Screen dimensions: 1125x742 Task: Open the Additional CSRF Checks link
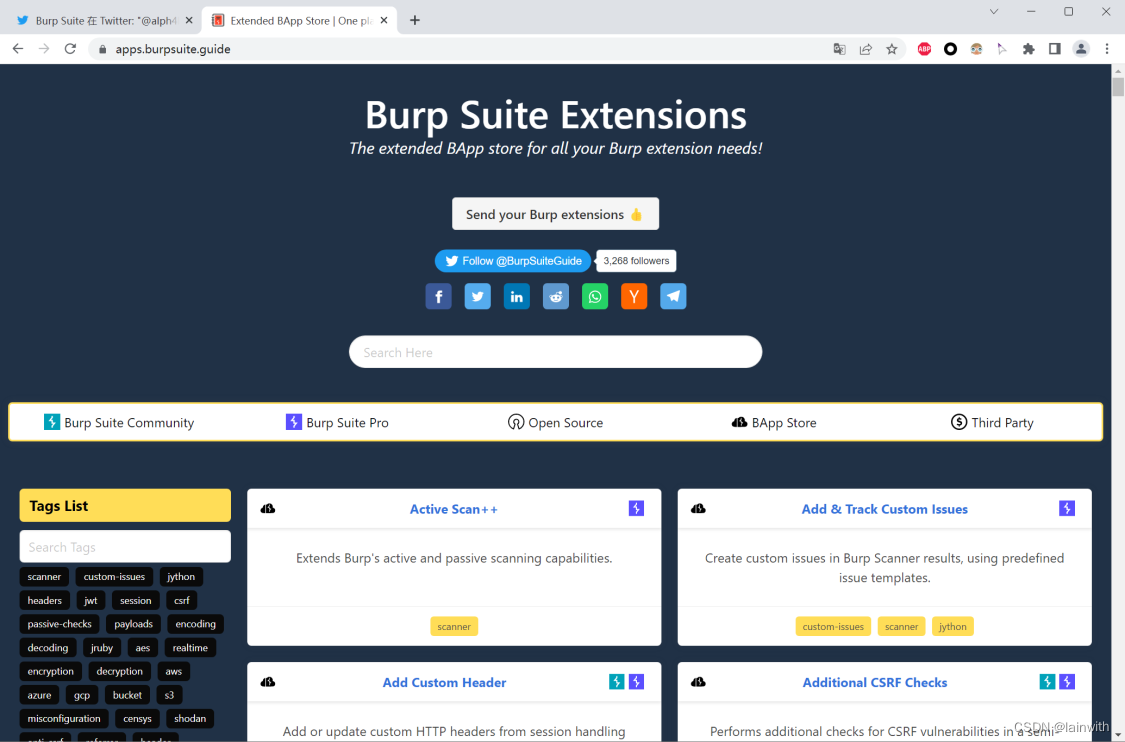tap(875, 682)
